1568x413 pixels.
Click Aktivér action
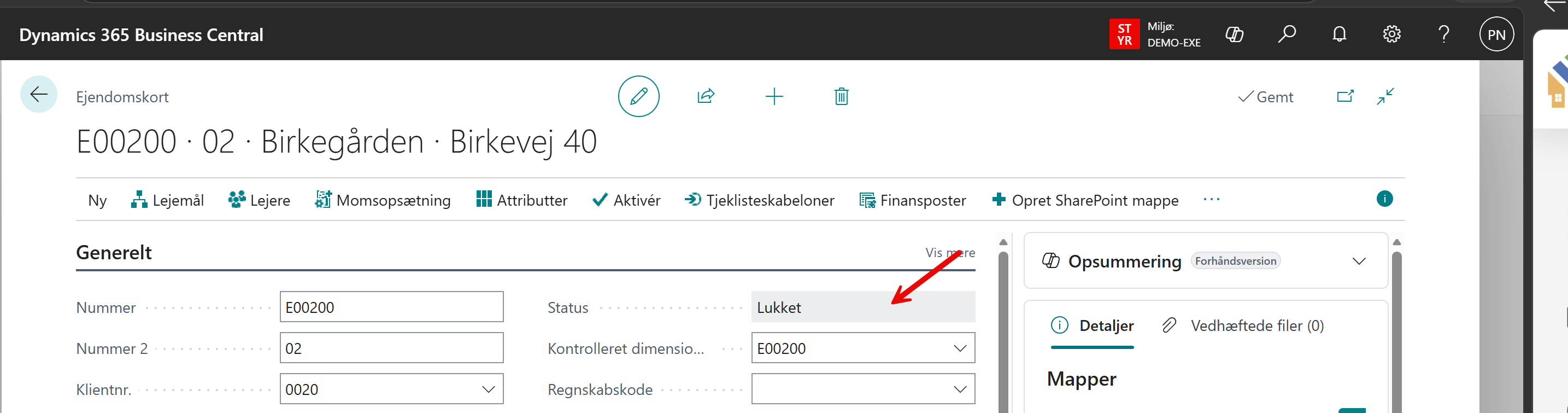pyautogui.click(x=626, y=200)
